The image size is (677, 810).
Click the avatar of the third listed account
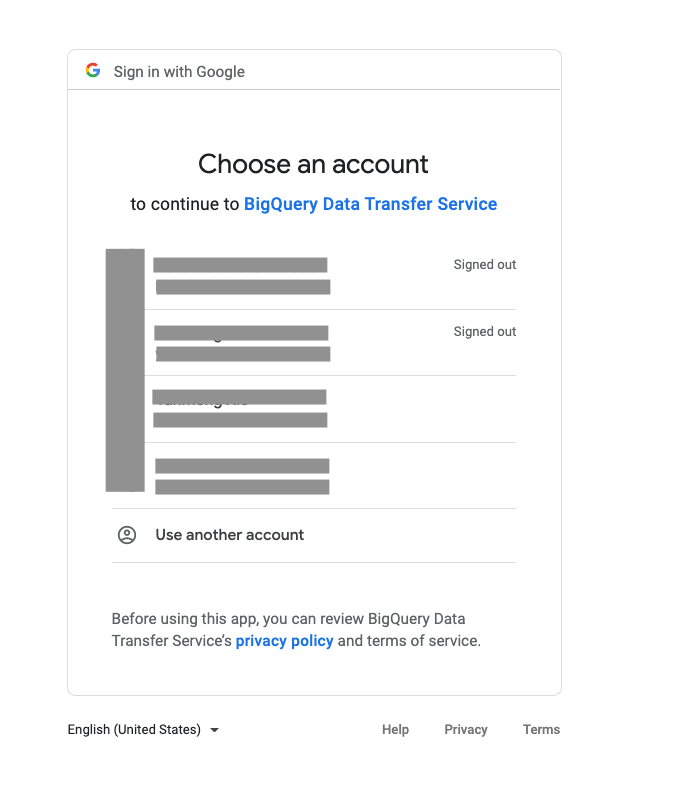point(125,409)
